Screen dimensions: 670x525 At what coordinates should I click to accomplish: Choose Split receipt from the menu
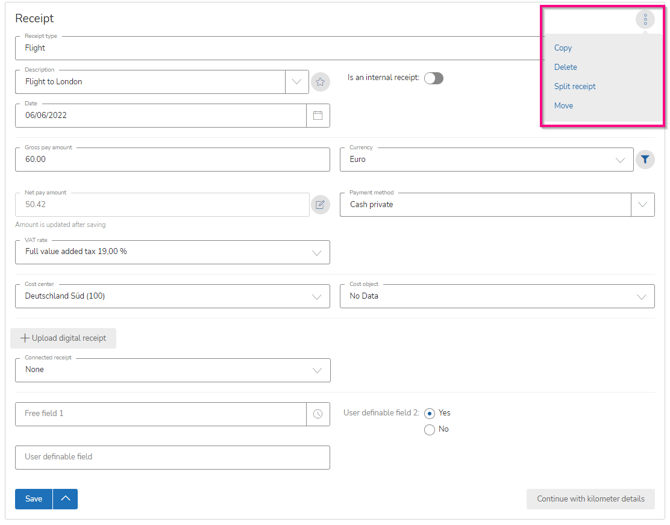[575, 87]
